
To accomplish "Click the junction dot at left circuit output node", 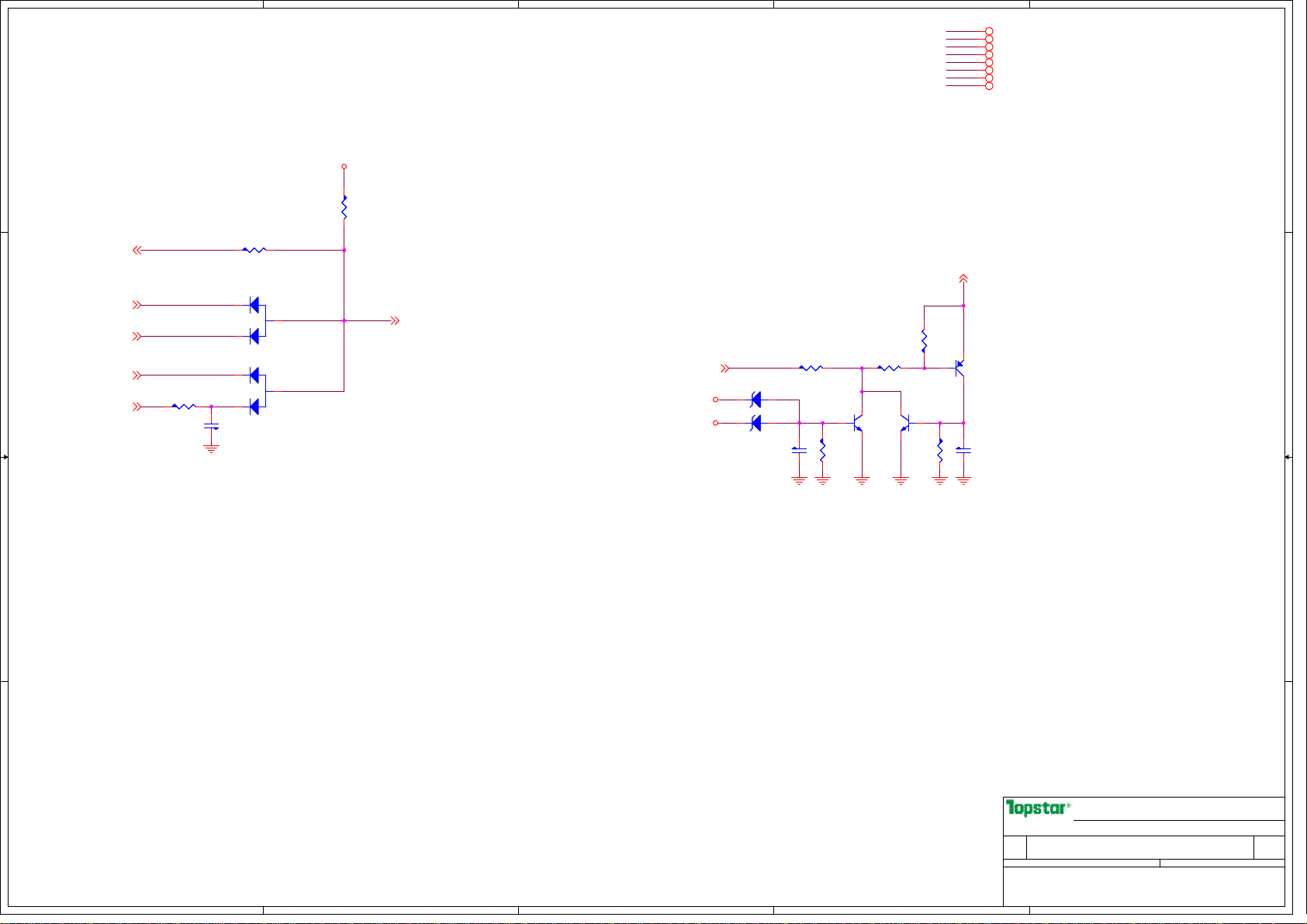I will click(x=344, y=320).
